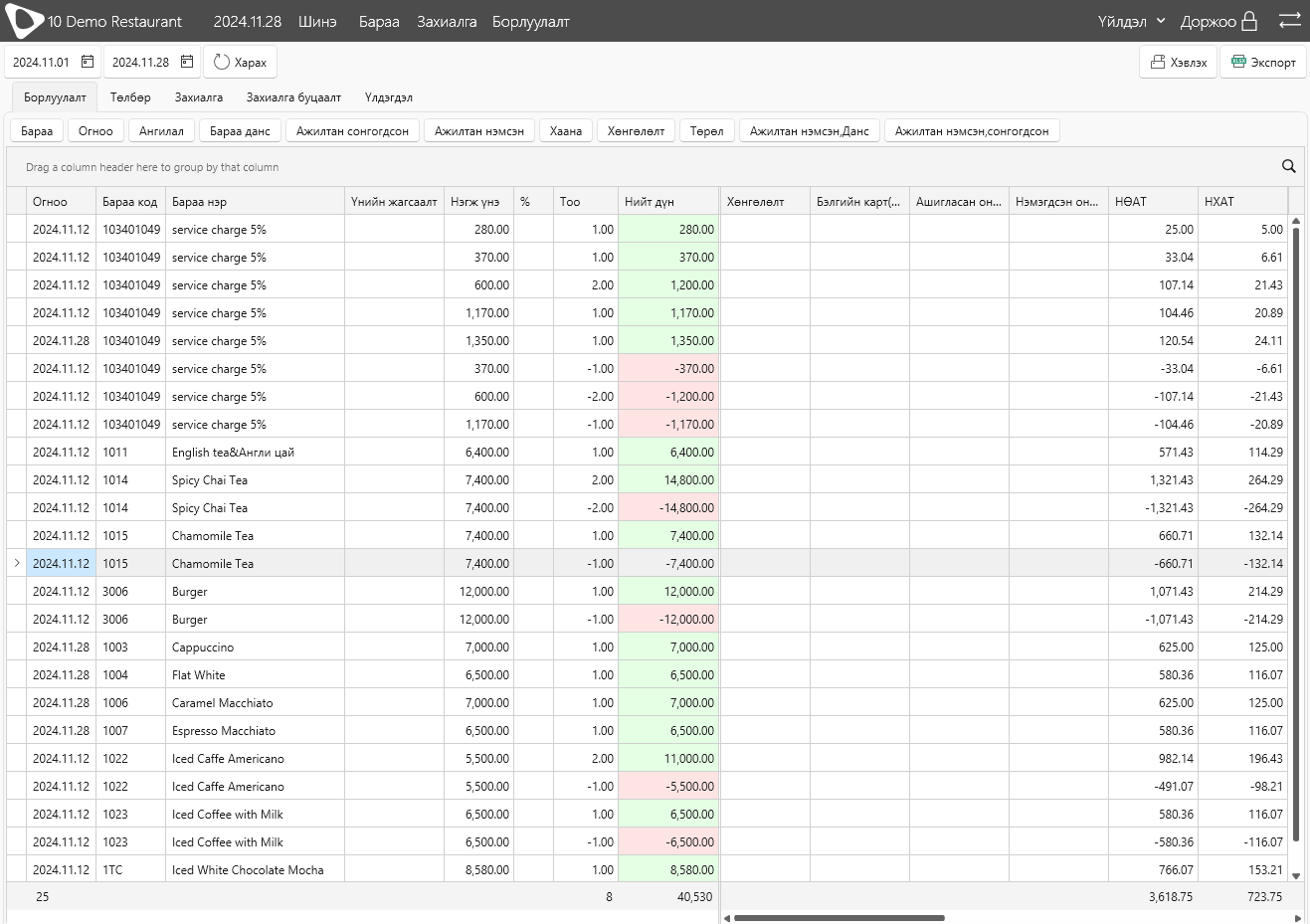Click the user name Доржоо
Image resolution: width=1310 pixels, height=924 pixels.
click(x=1208, y=21)
